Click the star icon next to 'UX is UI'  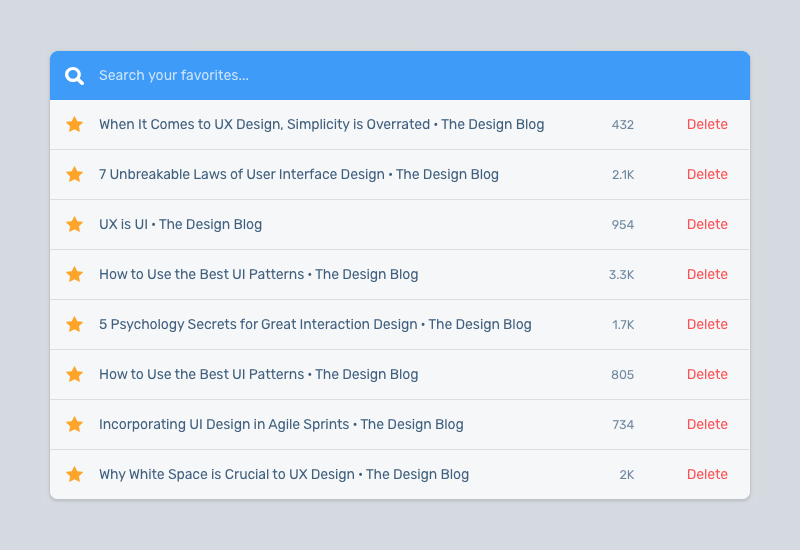pos(74,225)
